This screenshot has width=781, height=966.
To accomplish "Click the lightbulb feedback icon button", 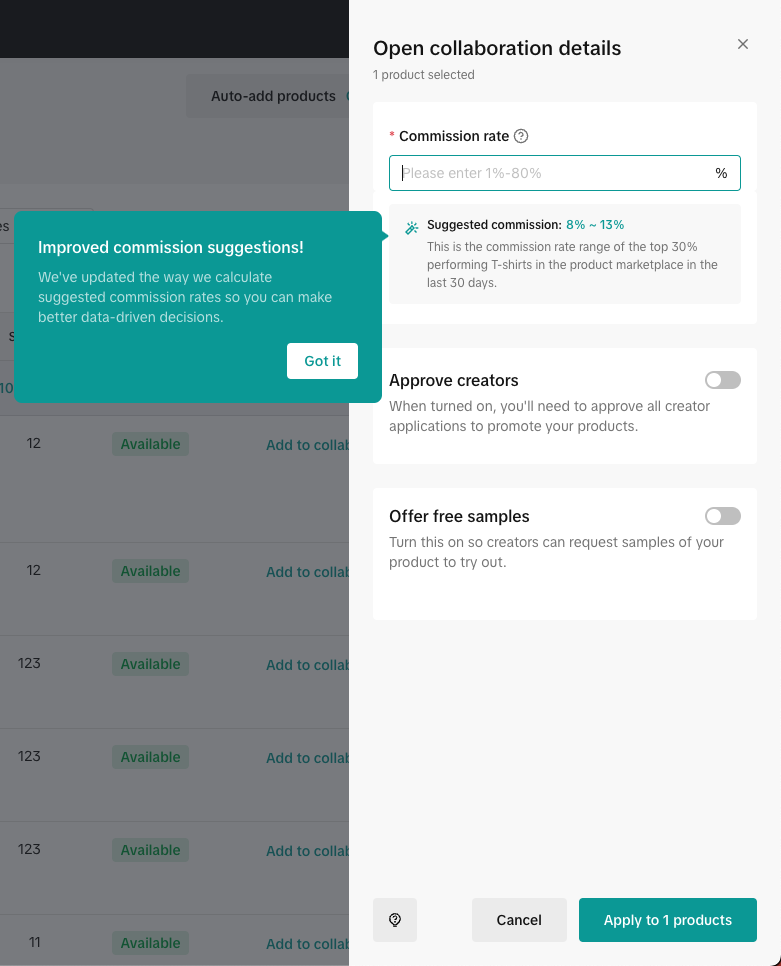I will 395,920.
